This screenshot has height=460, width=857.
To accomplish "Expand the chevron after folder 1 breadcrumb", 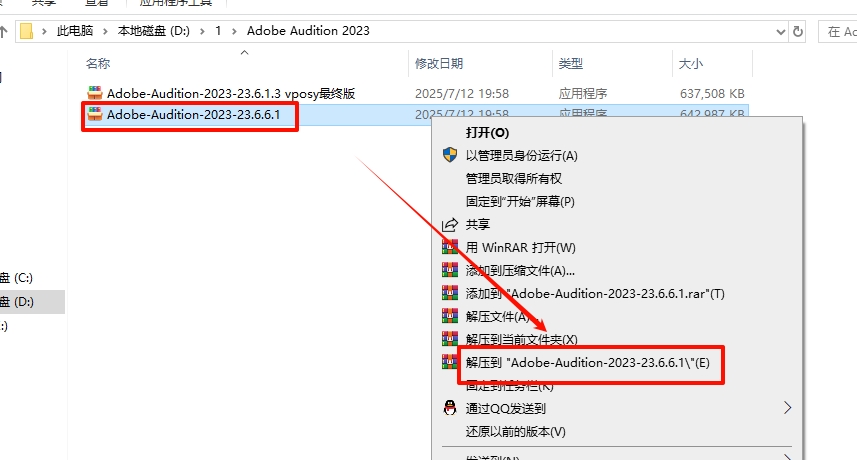I will [234, 32].
